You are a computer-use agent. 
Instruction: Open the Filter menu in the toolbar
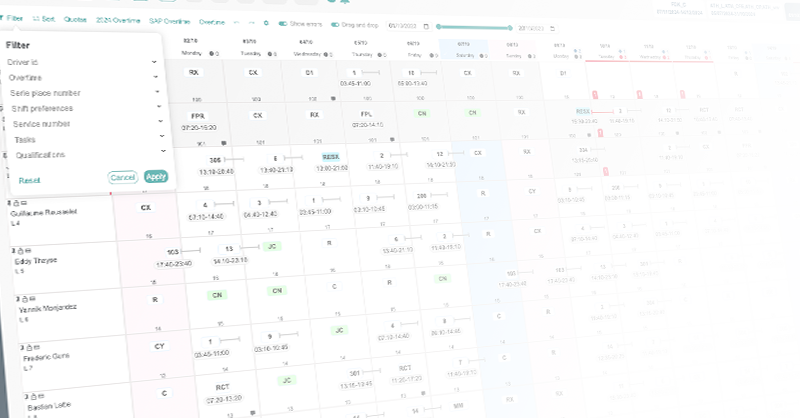[12, 18]
